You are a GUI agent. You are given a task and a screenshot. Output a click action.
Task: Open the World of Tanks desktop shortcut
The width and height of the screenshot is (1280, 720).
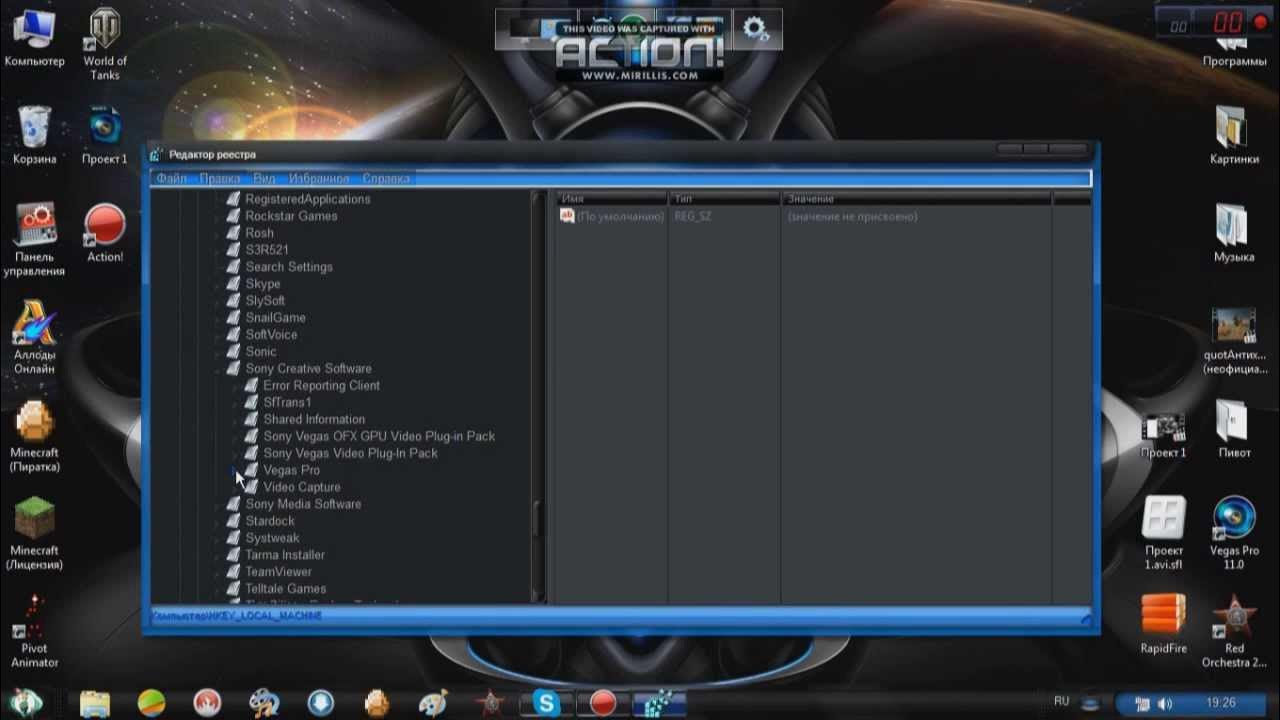coord(105,45)
